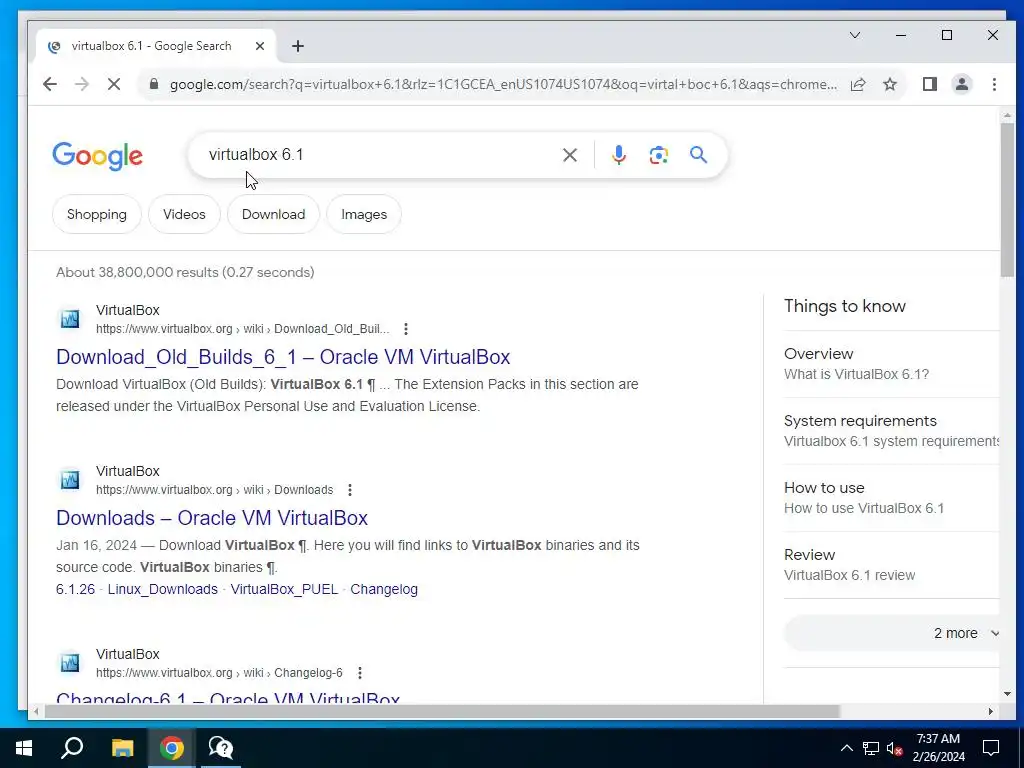Open a new browser tab
The width and height of the screenshot is (1024, 768).
click(x=298, y=46)
